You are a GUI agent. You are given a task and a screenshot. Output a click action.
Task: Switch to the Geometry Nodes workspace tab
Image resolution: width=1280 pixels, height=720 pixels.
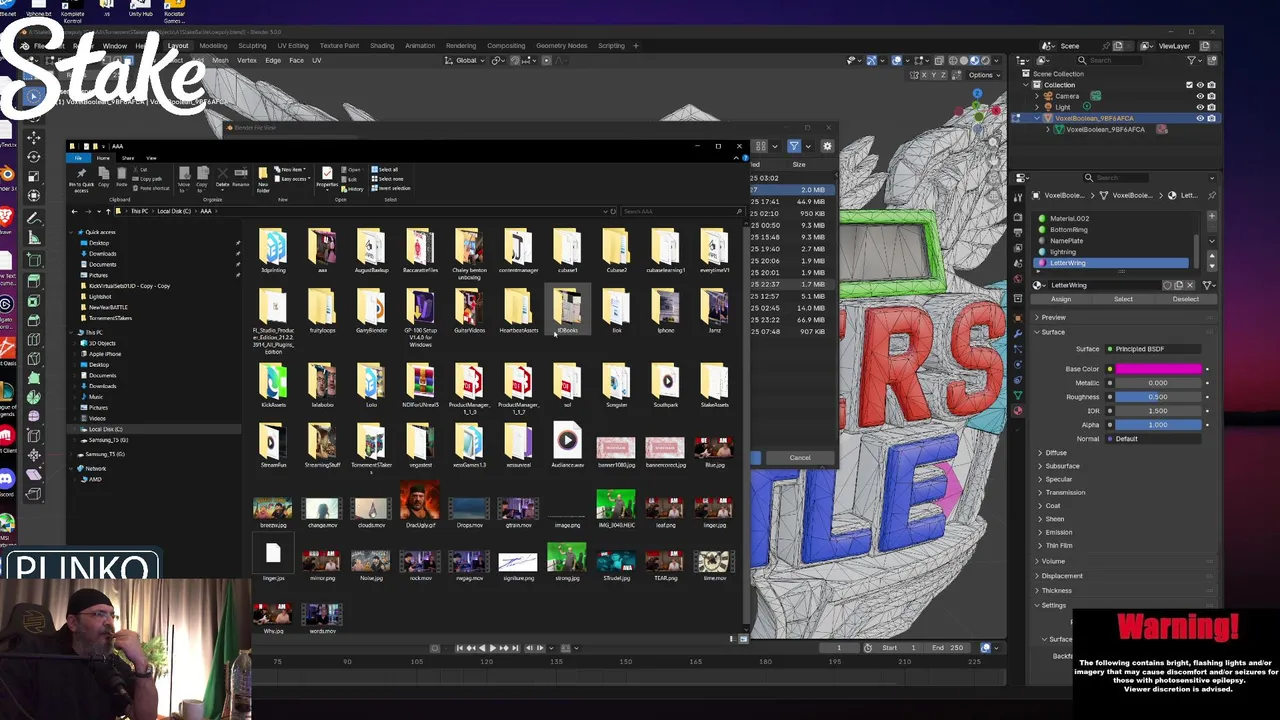(561, 46)
